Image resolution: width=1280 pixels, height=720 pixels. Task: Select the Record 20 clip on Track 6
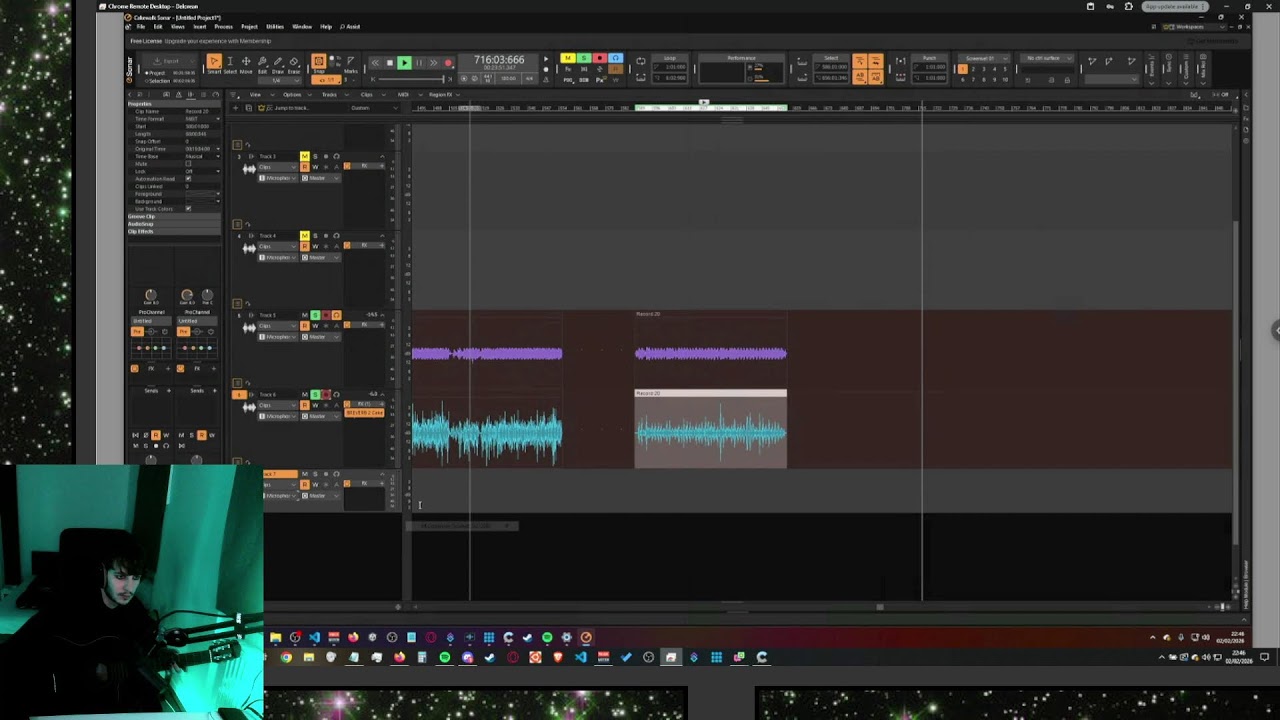[x=710, y=430]
